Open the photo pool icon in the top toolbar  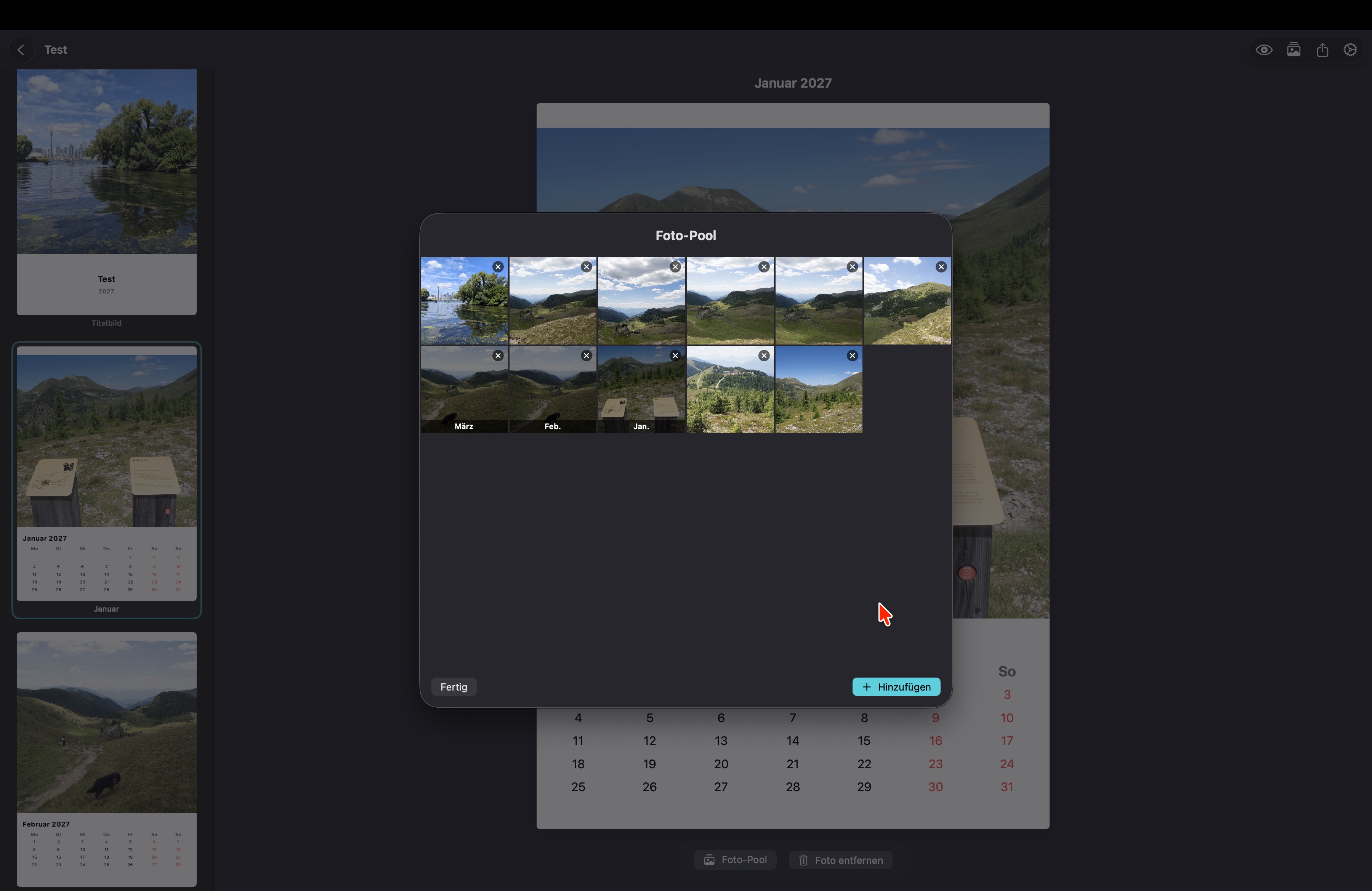(1293, 49)
